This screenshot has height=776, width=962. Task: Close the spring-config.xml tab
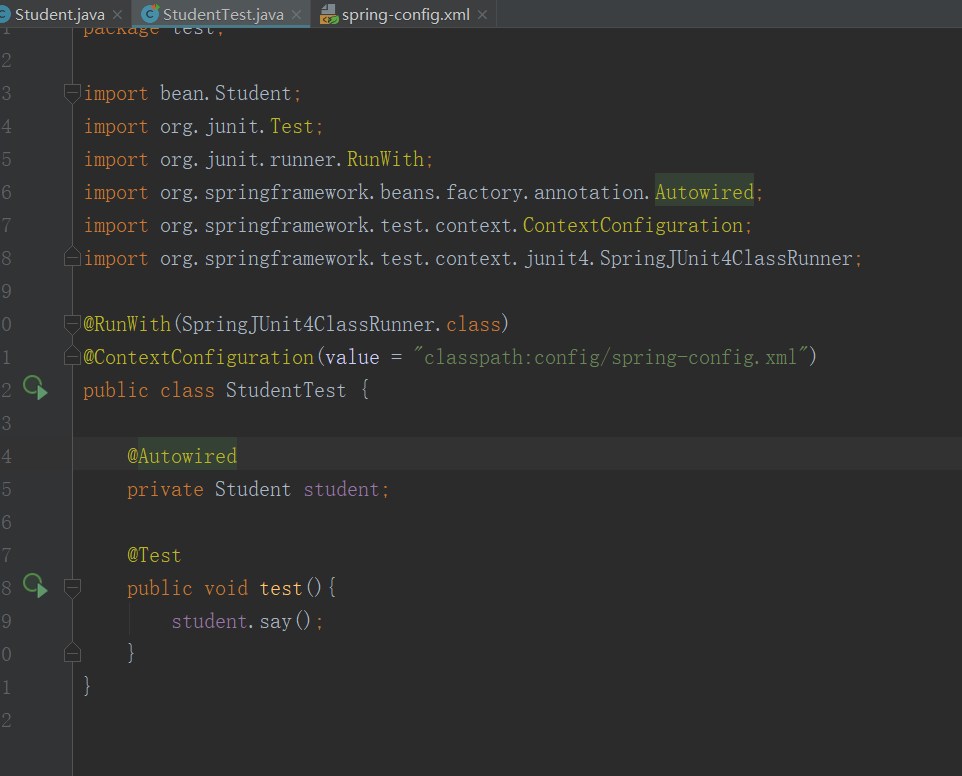483,14
